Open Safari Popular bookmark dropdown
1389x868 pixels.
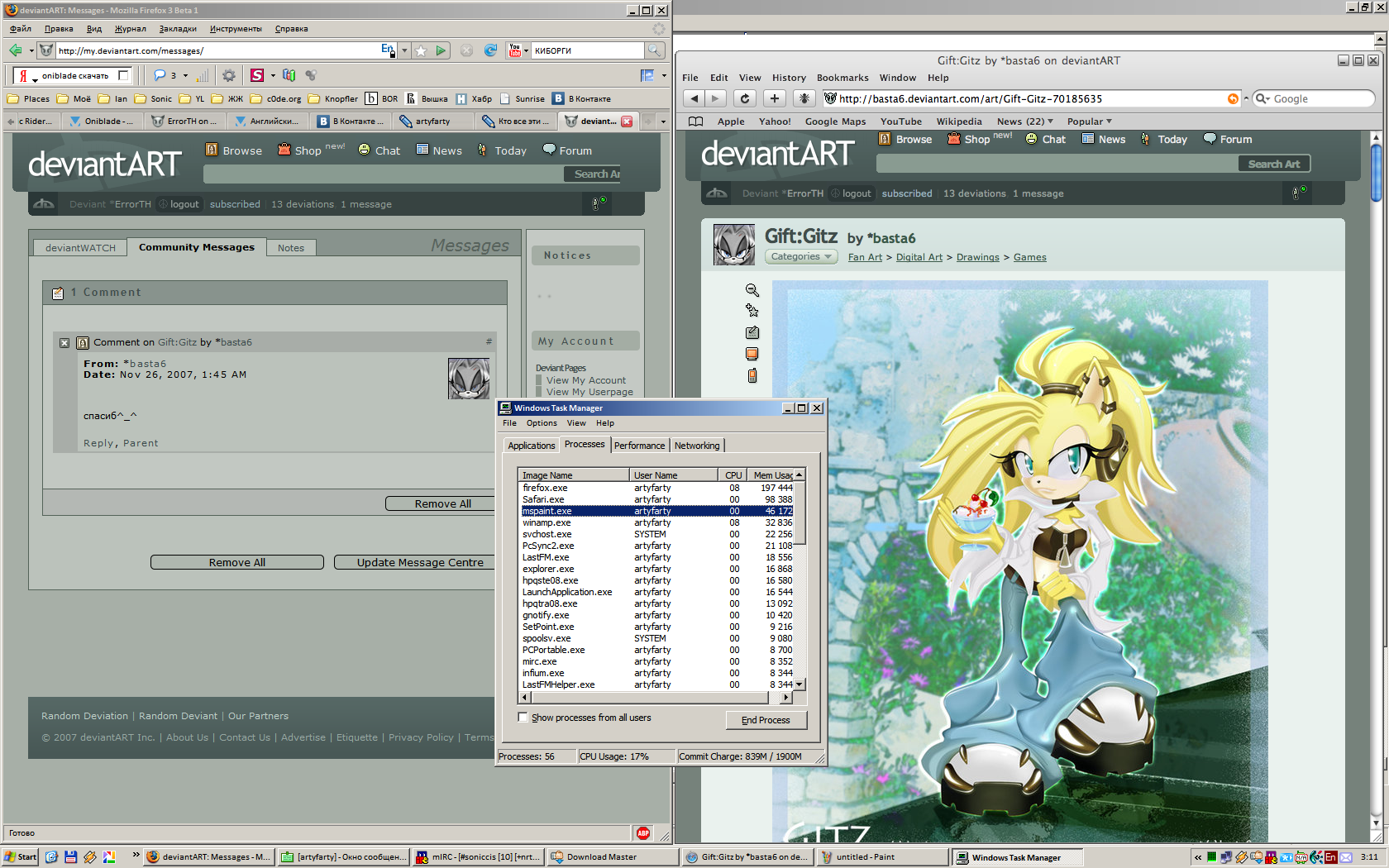click(x=1090, y=122)
